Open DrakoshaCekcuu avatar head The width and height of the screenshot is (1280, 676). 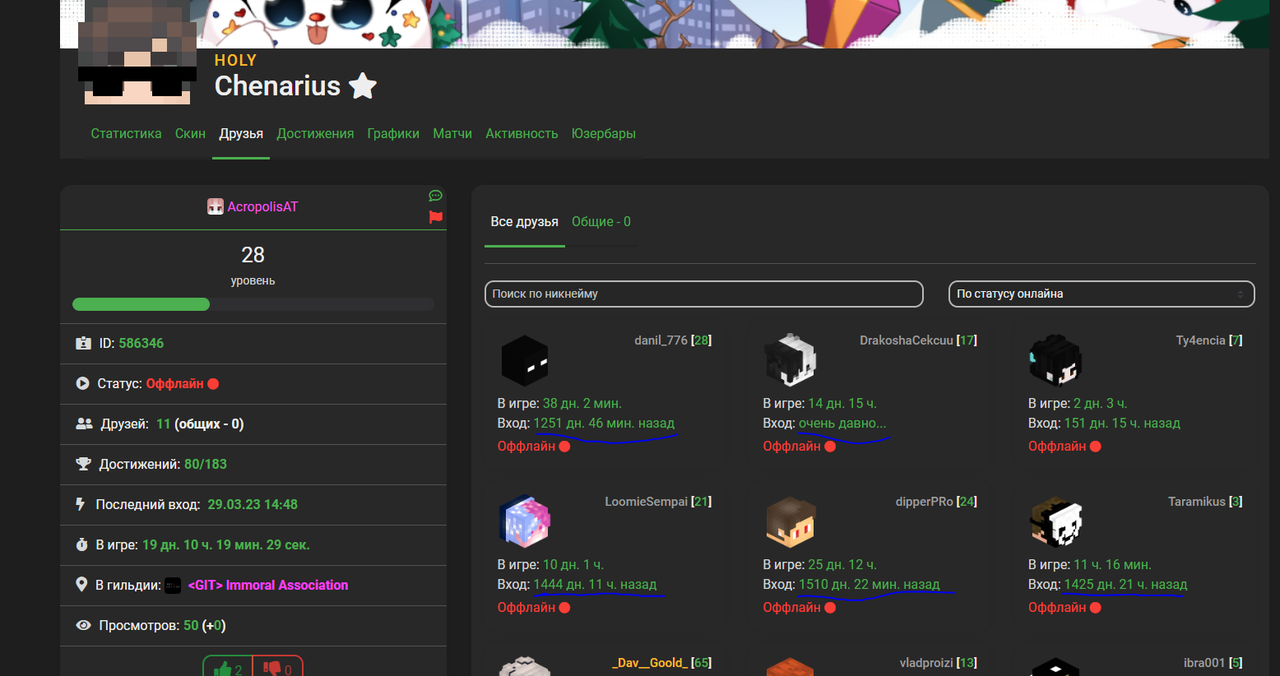(x=790, y=360)
